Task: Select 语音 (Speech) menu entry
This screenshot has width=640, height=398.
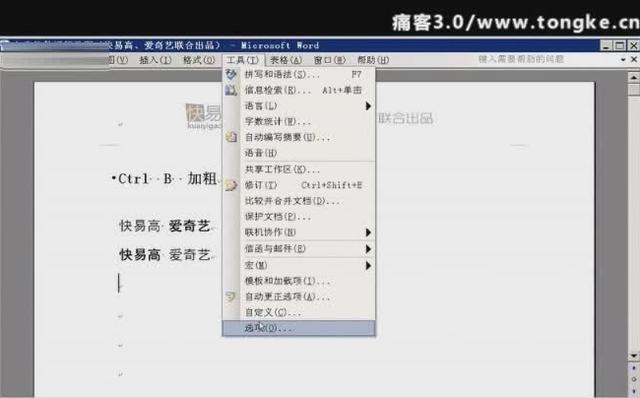Action: coord(299,153)
